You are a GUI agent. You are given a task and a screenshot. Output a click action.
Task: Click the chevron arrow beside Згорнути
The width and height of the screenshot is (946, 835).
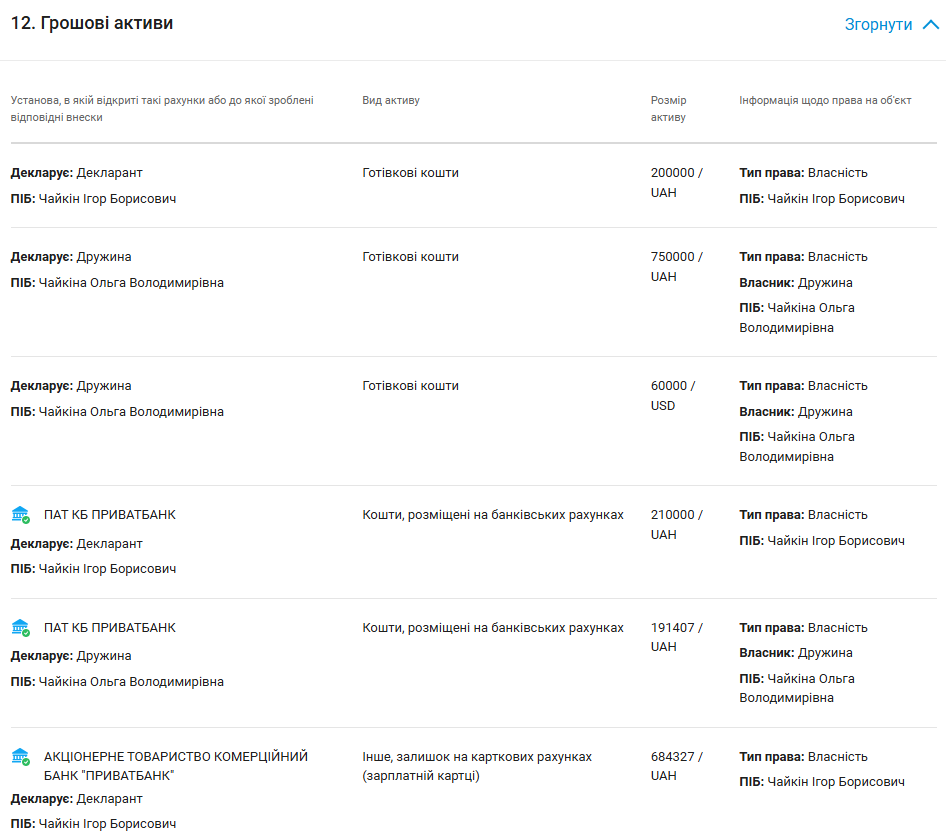(x=931, y=25)
